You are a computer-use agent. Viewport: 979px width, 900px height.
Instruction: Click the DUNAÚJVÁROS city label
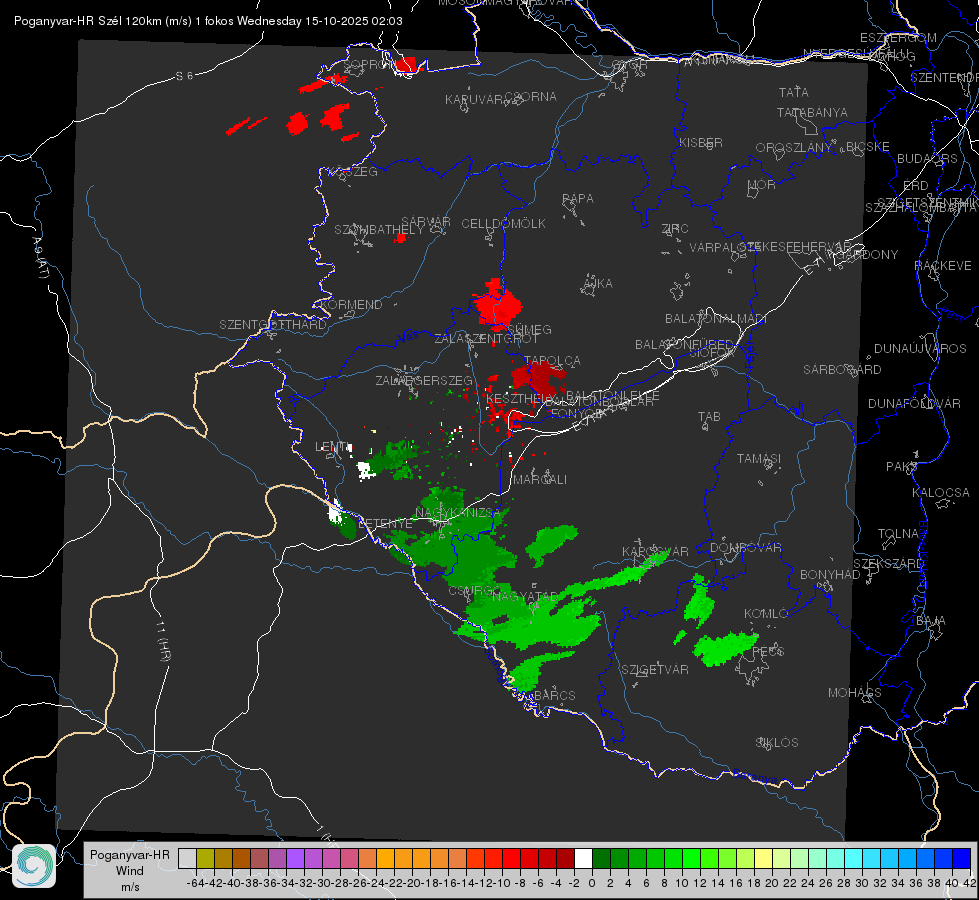point(920,348)
